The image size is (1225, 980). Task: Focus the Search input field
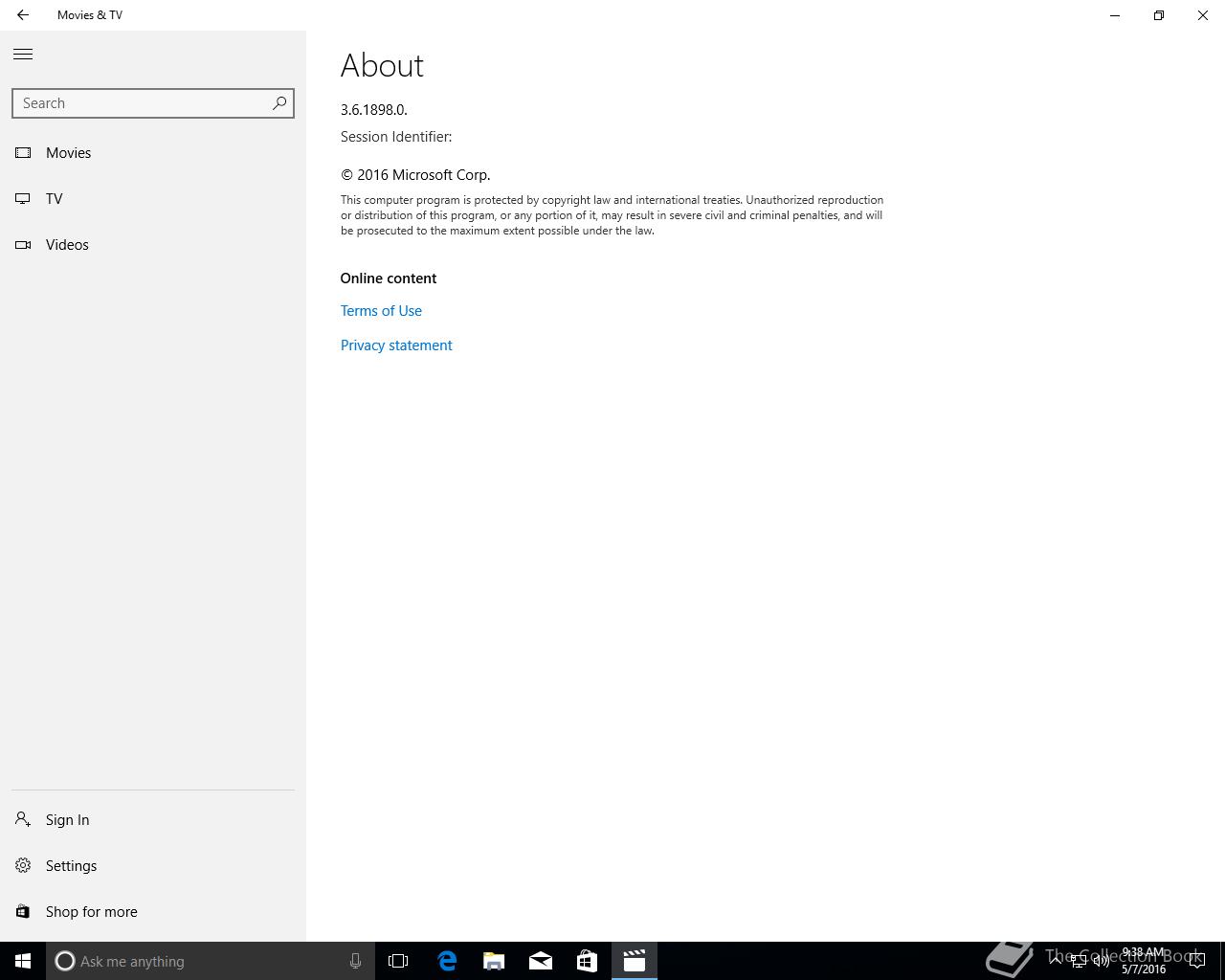[153, 103]
